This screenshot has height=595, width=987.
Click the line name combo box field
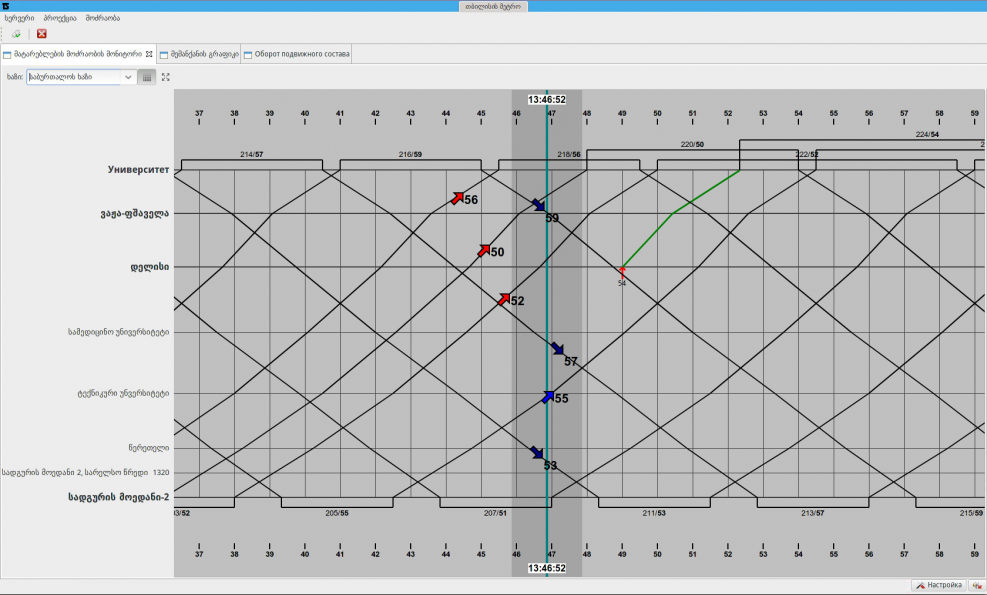click(x=74, y=77)
